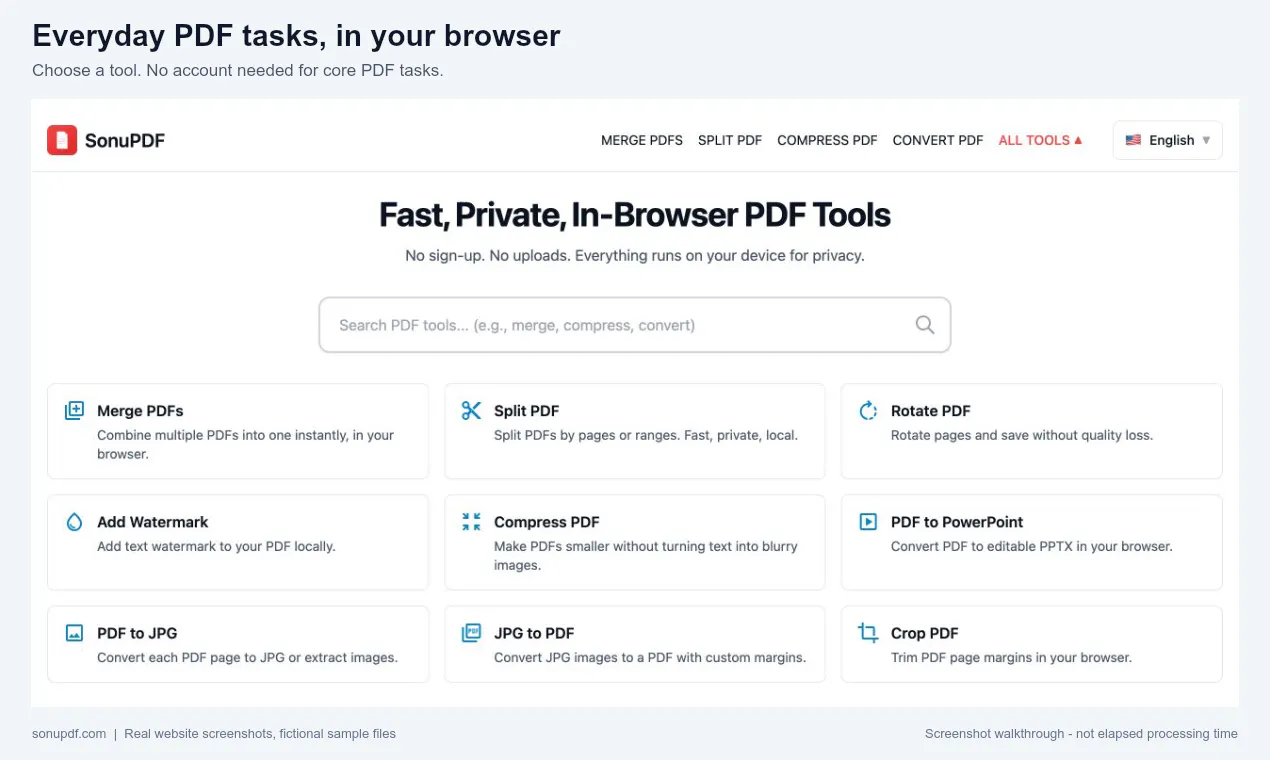Image resolution: width=1270 pixels, height=760 pixels.
Task: Select the Compress PDF card title
Action: pyautogui.click(x=547, y=522)
